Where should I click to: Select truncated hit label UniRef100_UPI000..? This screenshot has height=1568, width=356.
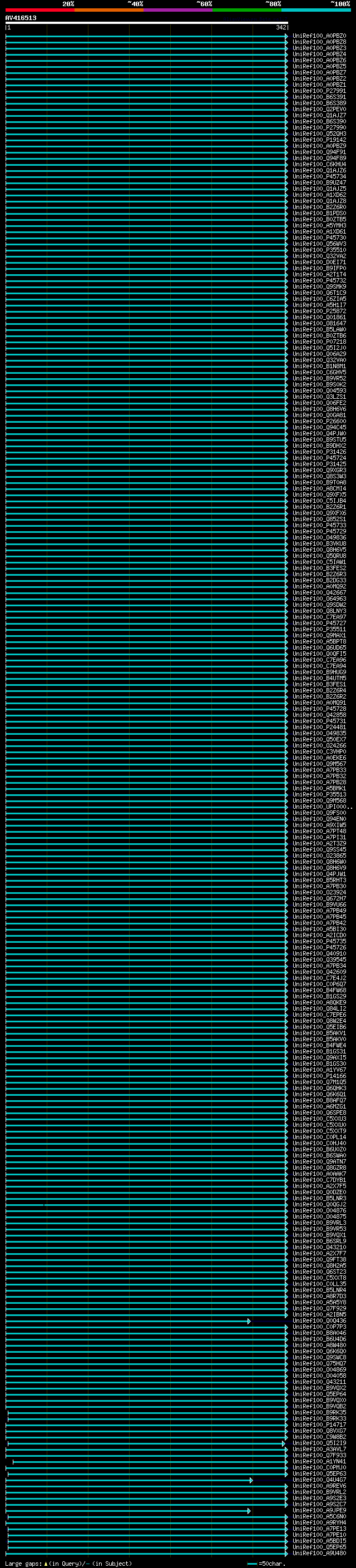click(x=322, y=807)
